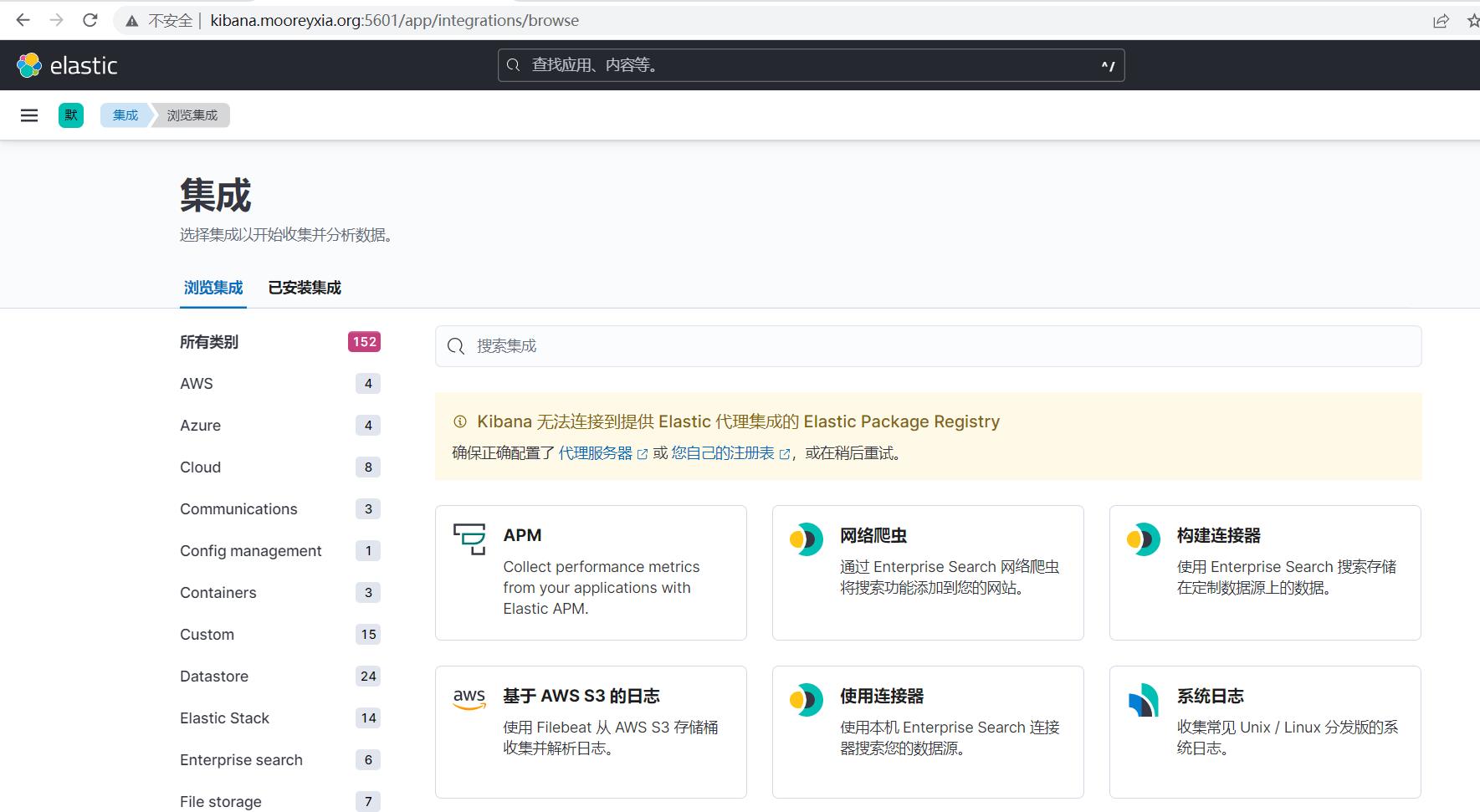Click the 24 count beside Datastore
This screenshot has width=1480, height=812.
[368, 677]
